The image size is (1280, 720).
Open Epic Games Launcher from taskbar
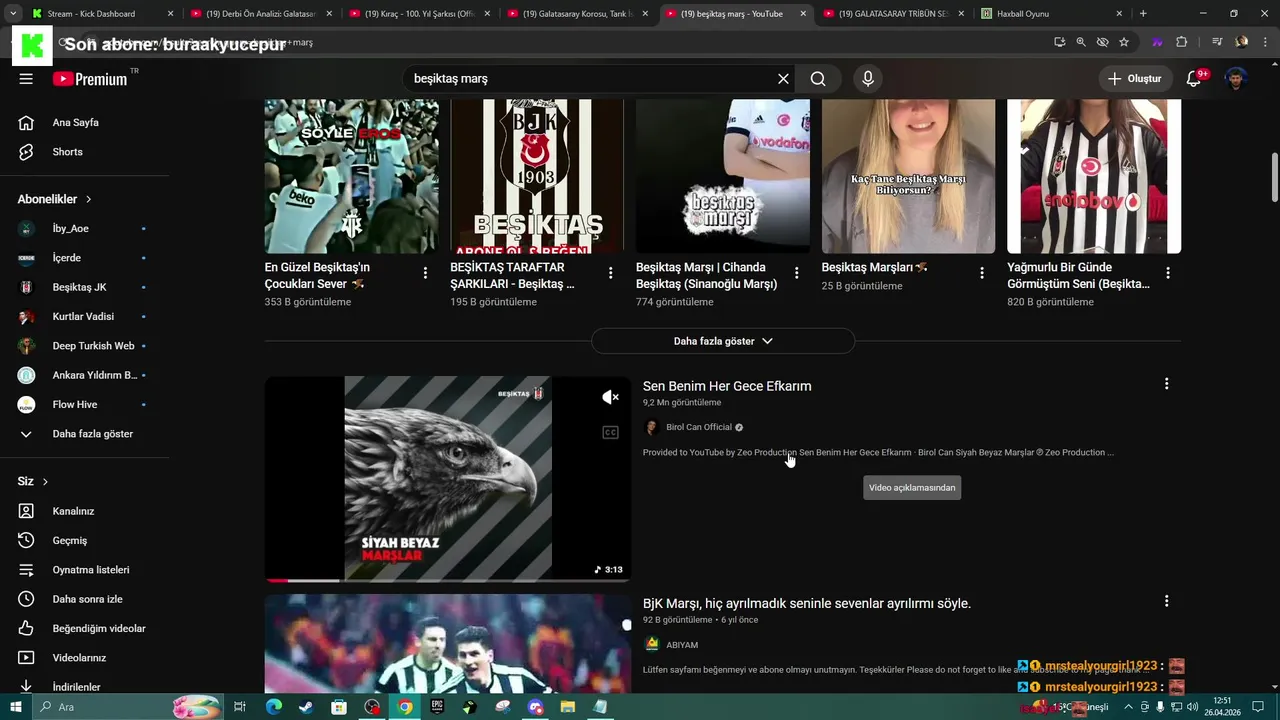[437, 707]
